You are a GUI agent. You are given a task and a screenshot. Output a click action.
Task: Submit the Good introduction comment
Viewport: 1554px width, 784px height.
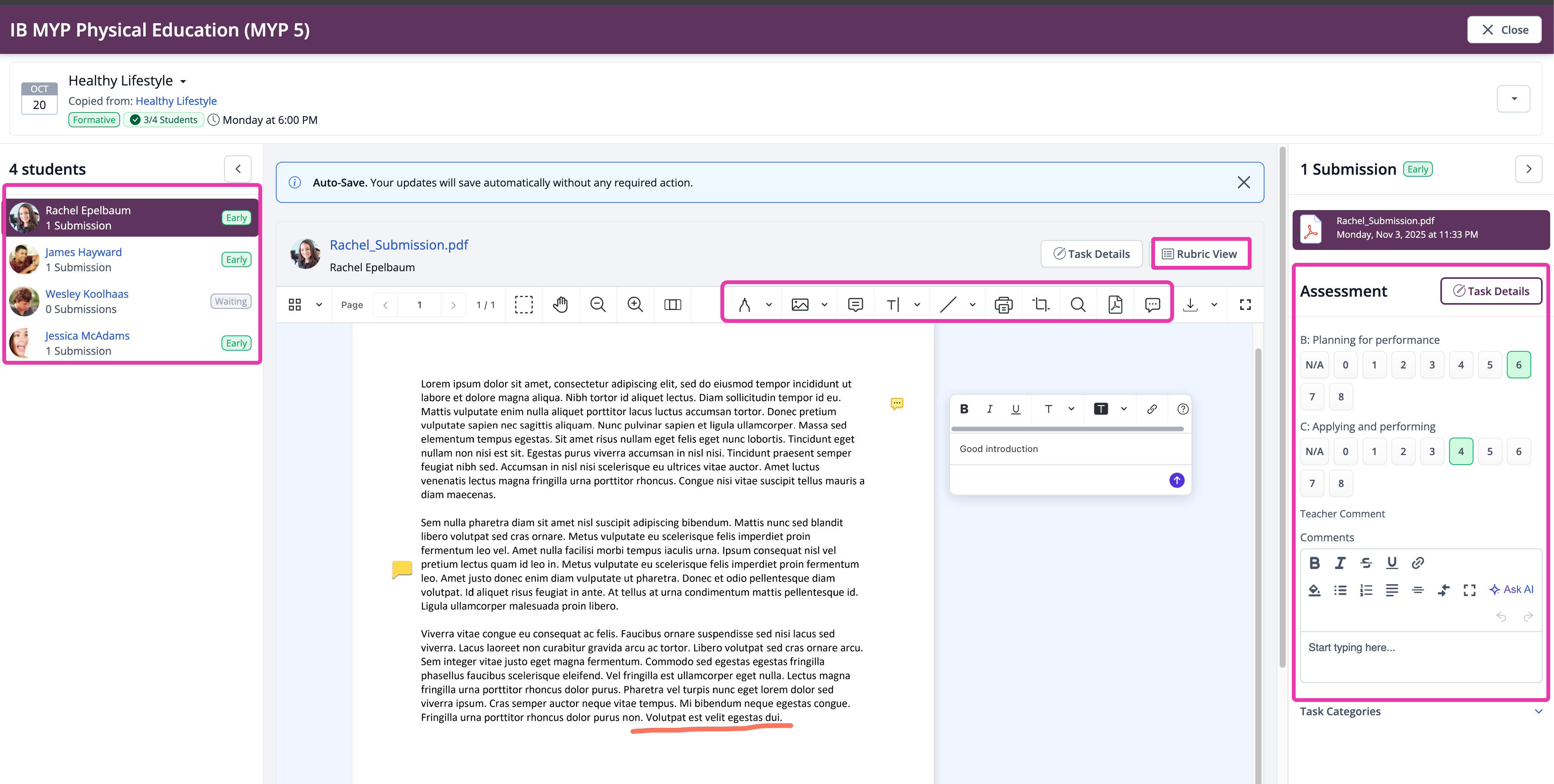click(1177, 480)
